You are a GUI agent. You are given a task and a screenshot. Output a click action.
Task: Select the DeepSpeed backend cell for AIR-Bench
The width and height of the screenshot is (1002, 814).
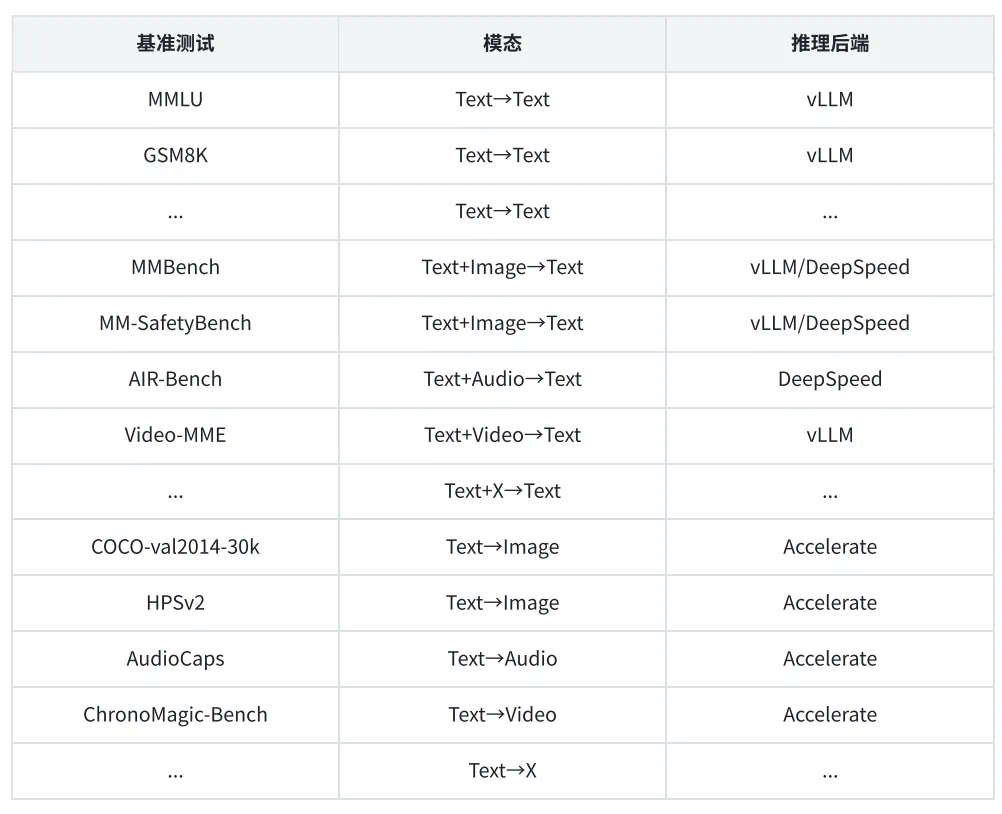[829, 379]
